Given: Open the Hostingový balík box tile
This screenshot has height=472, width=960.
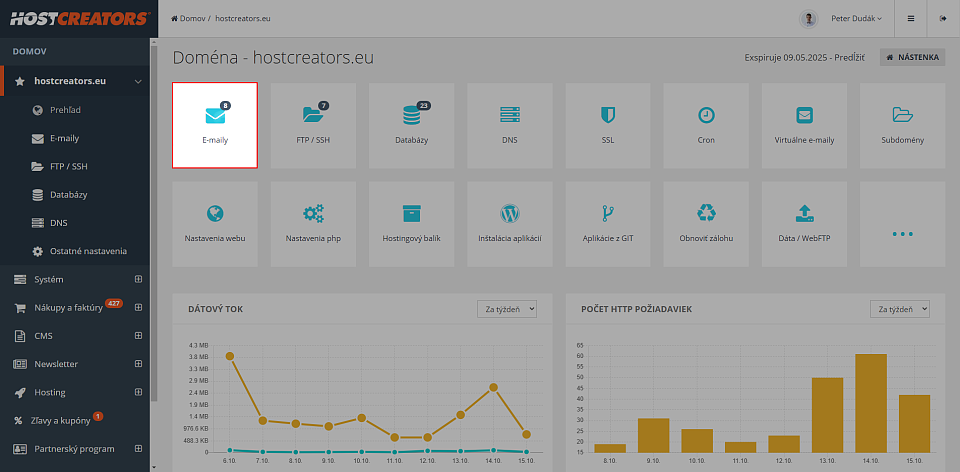Looking at the screenshot, I should point(411,224).
